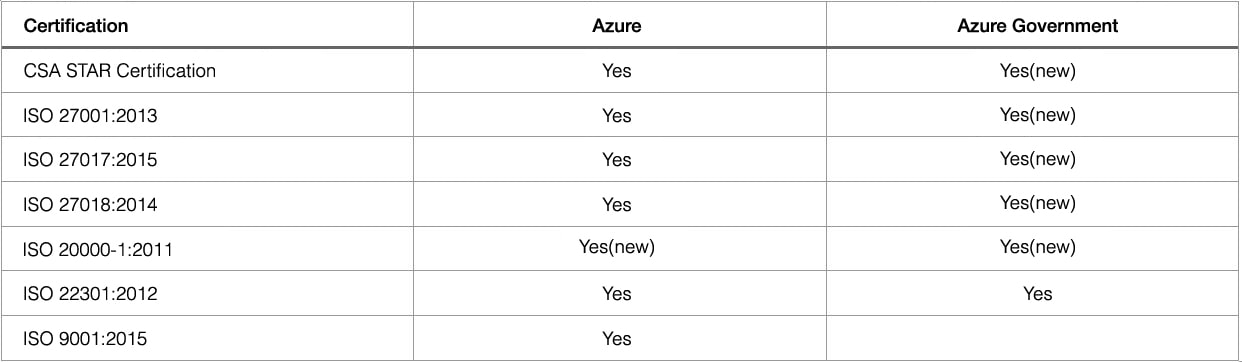Click the Azure column header
The width and height of the screenshot is (1242, 362).
coord(617,27)
